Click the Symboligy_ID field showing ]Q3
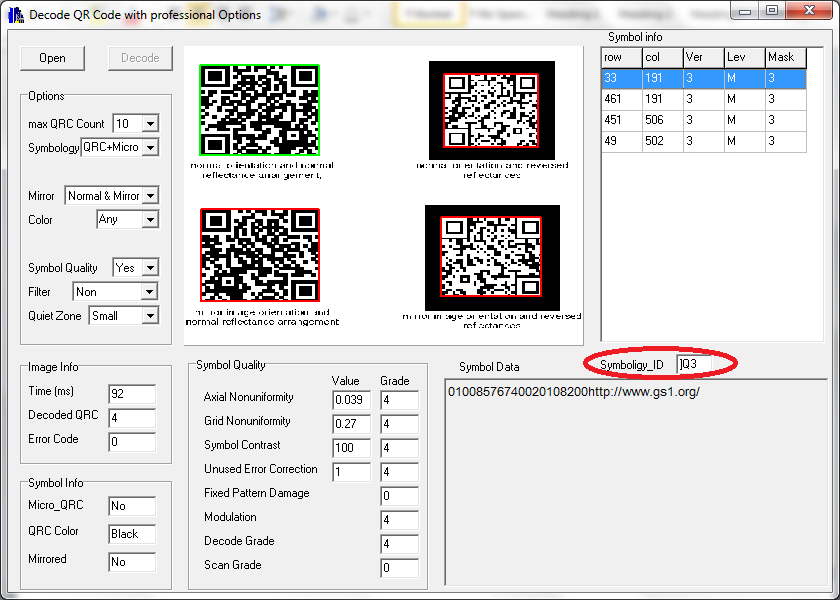This screenshot has height=600, width=840. (694, 364)
